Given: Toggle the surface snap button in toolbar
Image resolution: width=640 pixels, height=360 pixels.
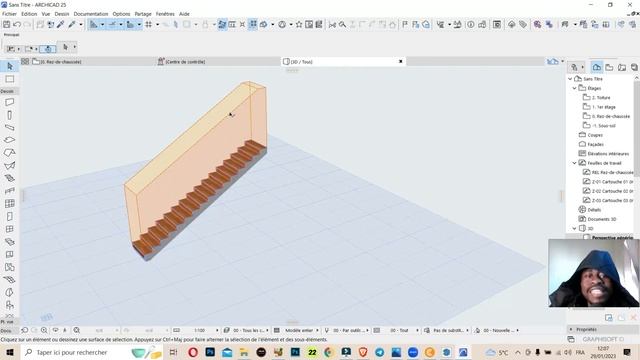Looking at the screenshot, I should click(130, 25).
